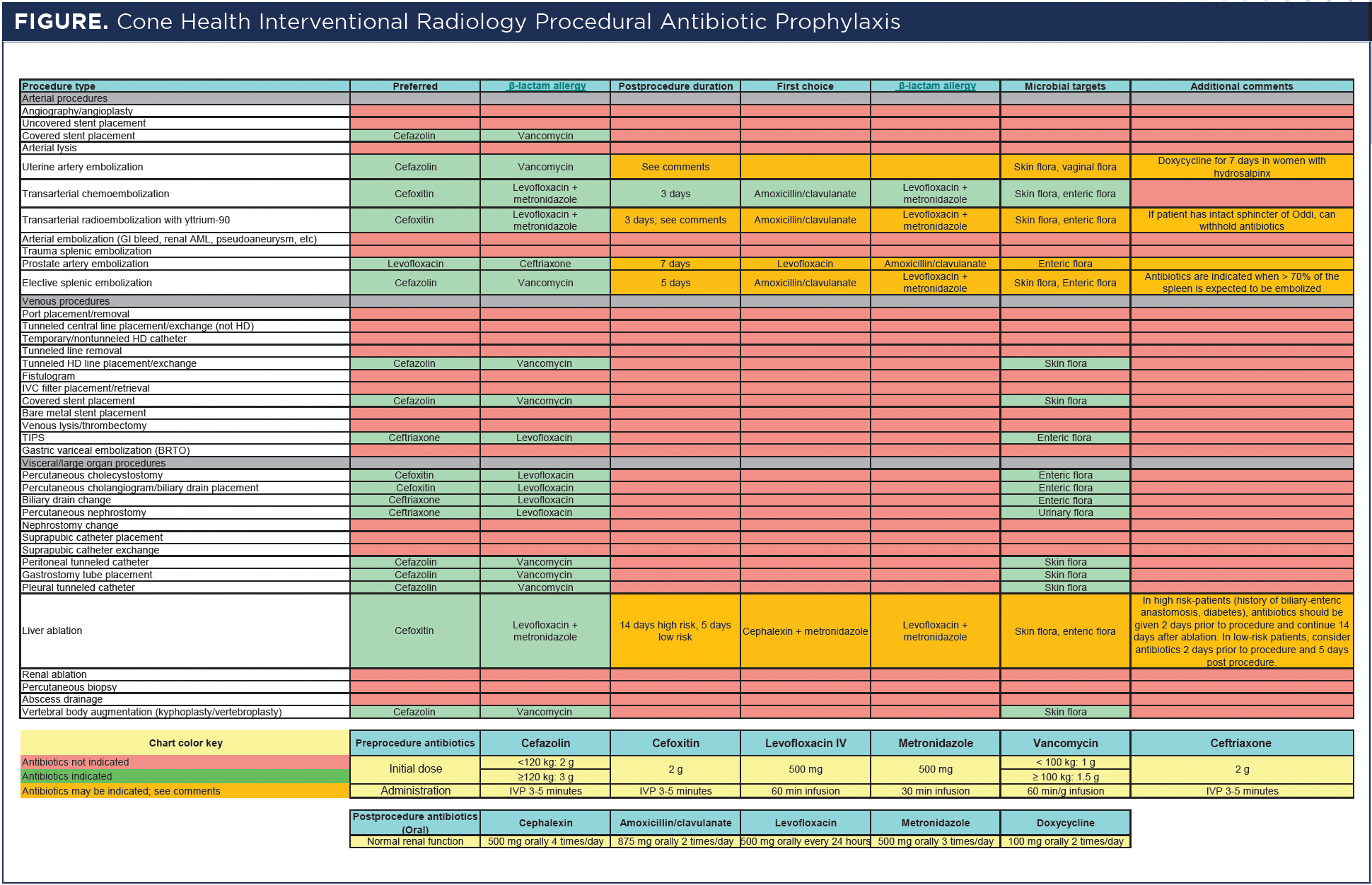The width and height of the screenshot is (1372, 885).
Task: Click the green Antibiotics indicated key swatch
Action: (185, 776)
